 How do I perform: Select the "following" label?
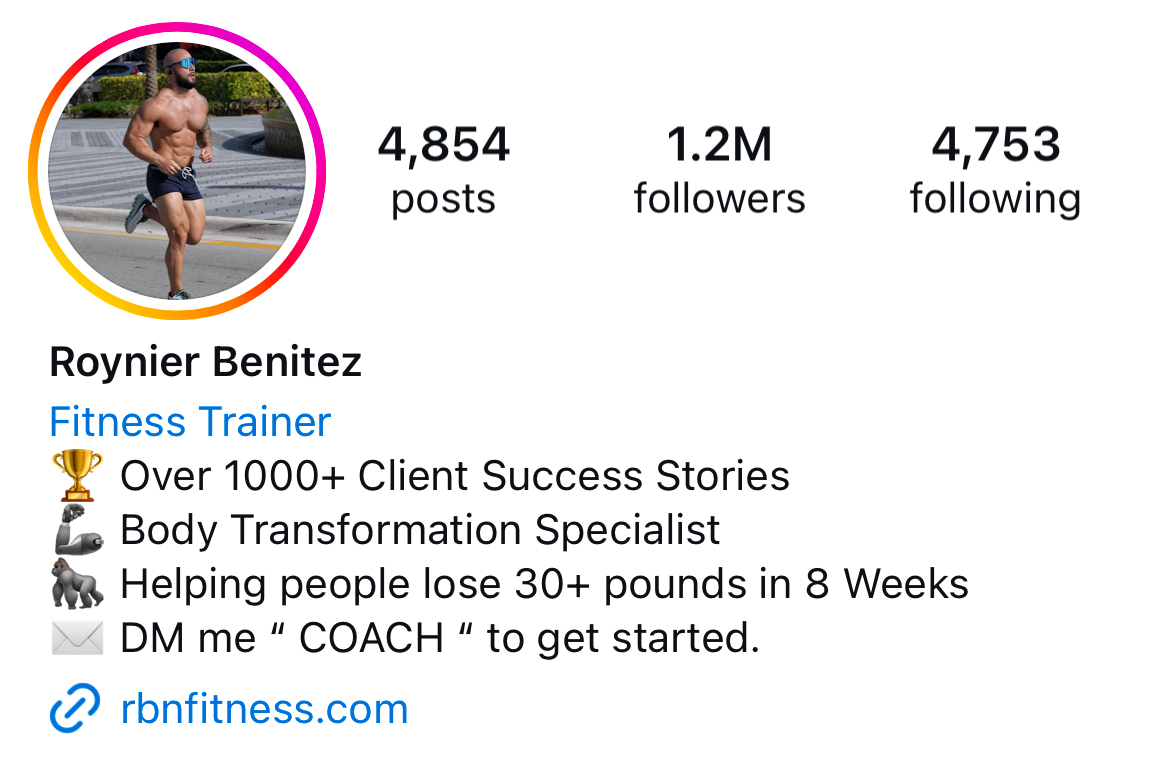[995, 199]
